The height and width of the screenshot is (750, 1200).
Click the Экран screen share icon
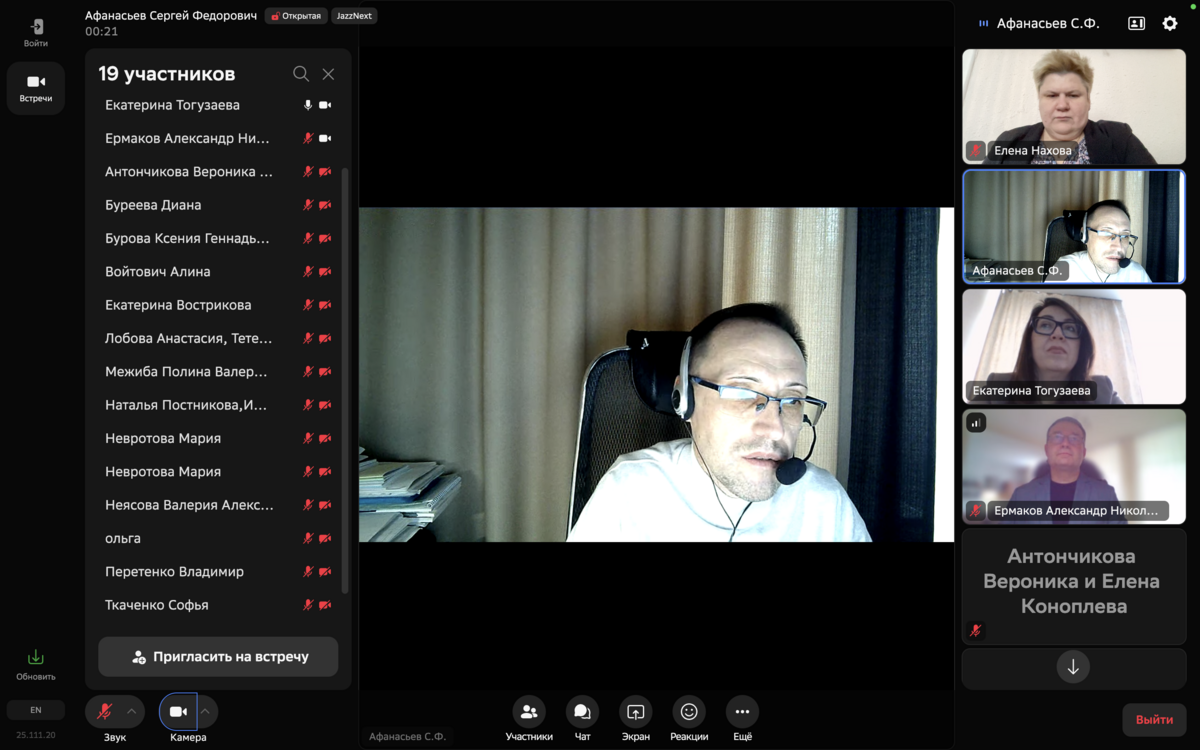tap(635, 712)
